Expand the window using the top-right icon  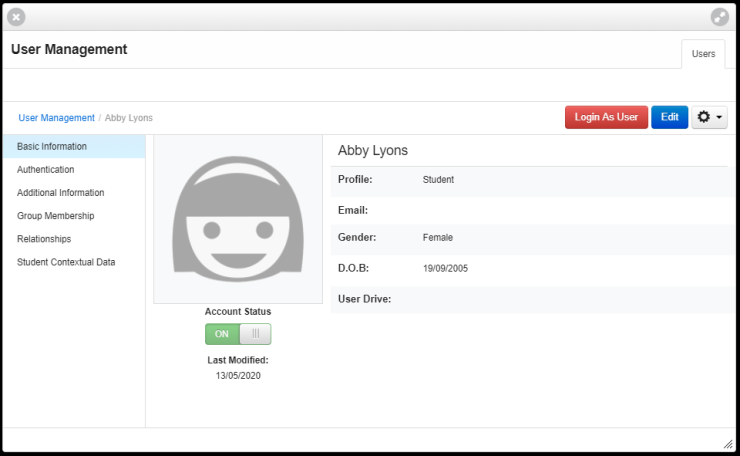tap(720, 17)
